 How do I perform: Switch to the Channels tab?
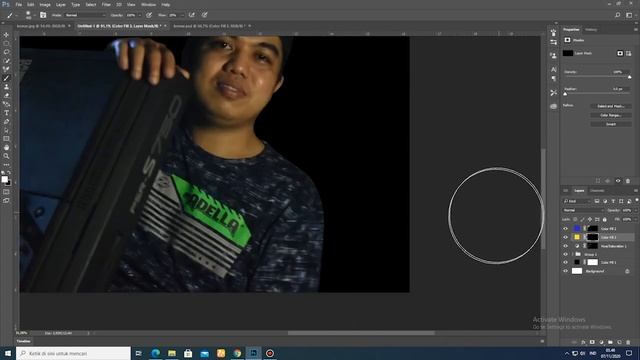pos(597,191)
